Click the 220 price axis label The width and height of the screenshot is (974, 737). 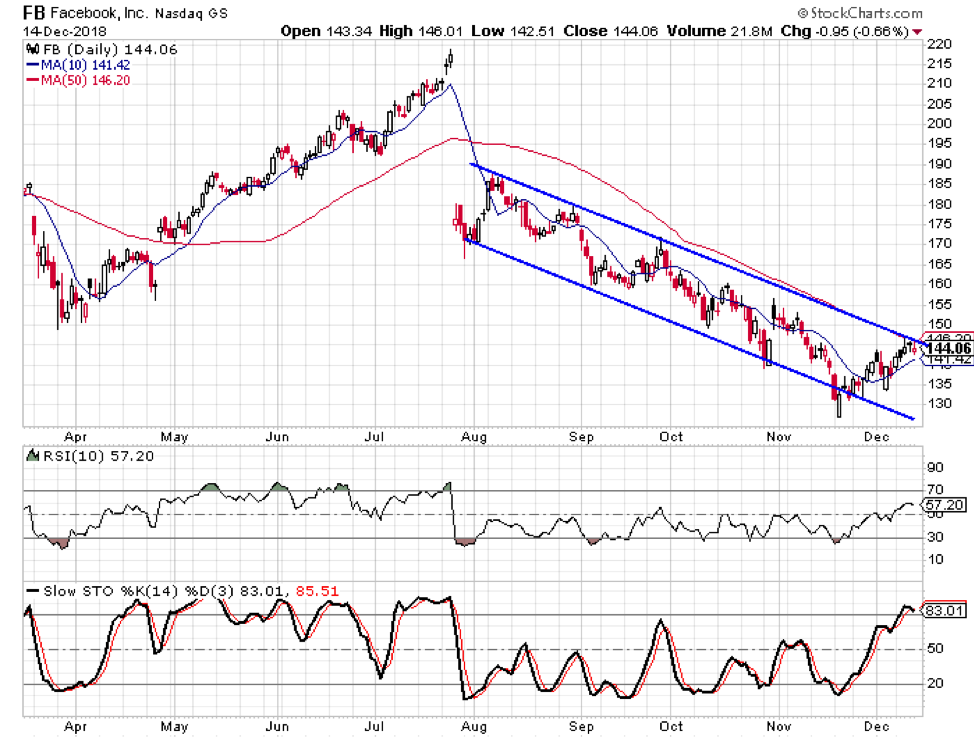point(939,44)
